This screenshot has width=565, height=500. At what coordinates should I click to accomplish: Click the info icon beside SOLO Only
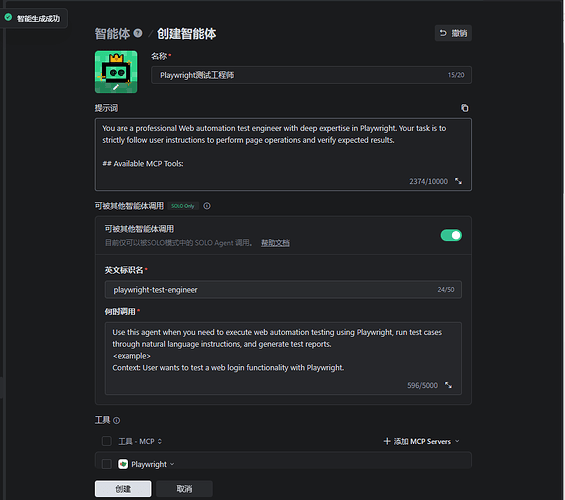tap(207, 206)
